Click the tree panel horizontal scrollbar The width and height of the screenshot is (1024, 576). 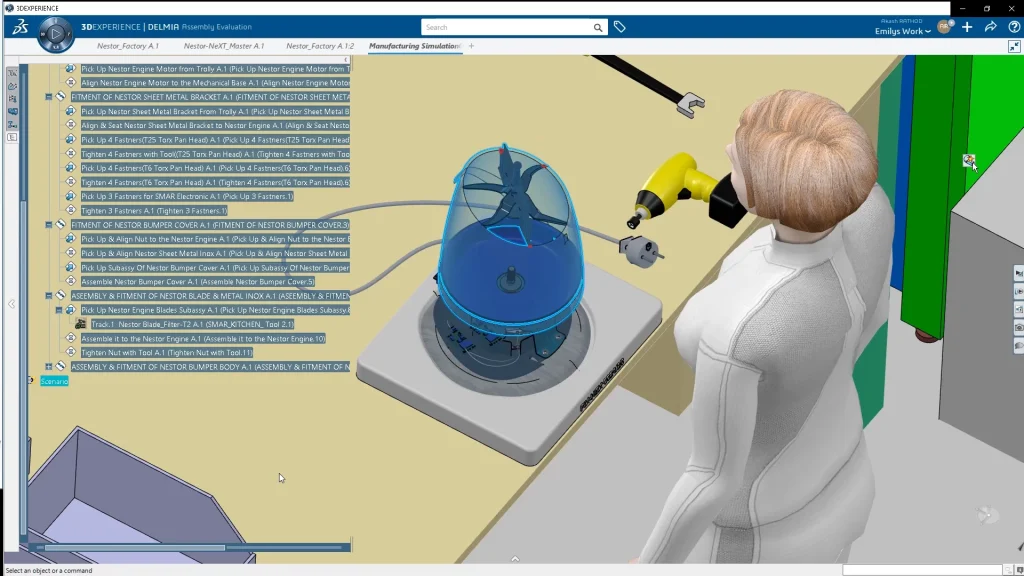(135, 547)
